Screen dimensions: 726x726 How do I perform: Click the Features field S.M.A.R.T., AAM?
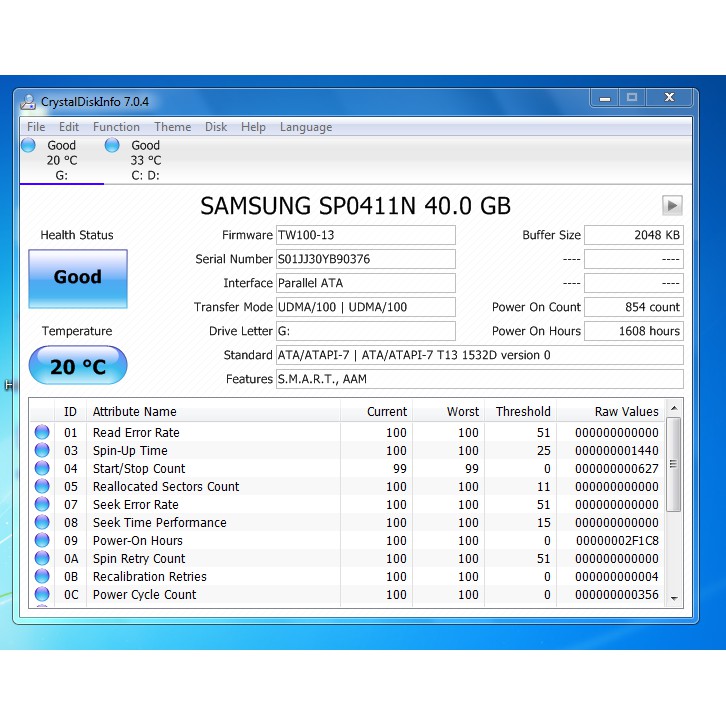click(x=480, y=379)
